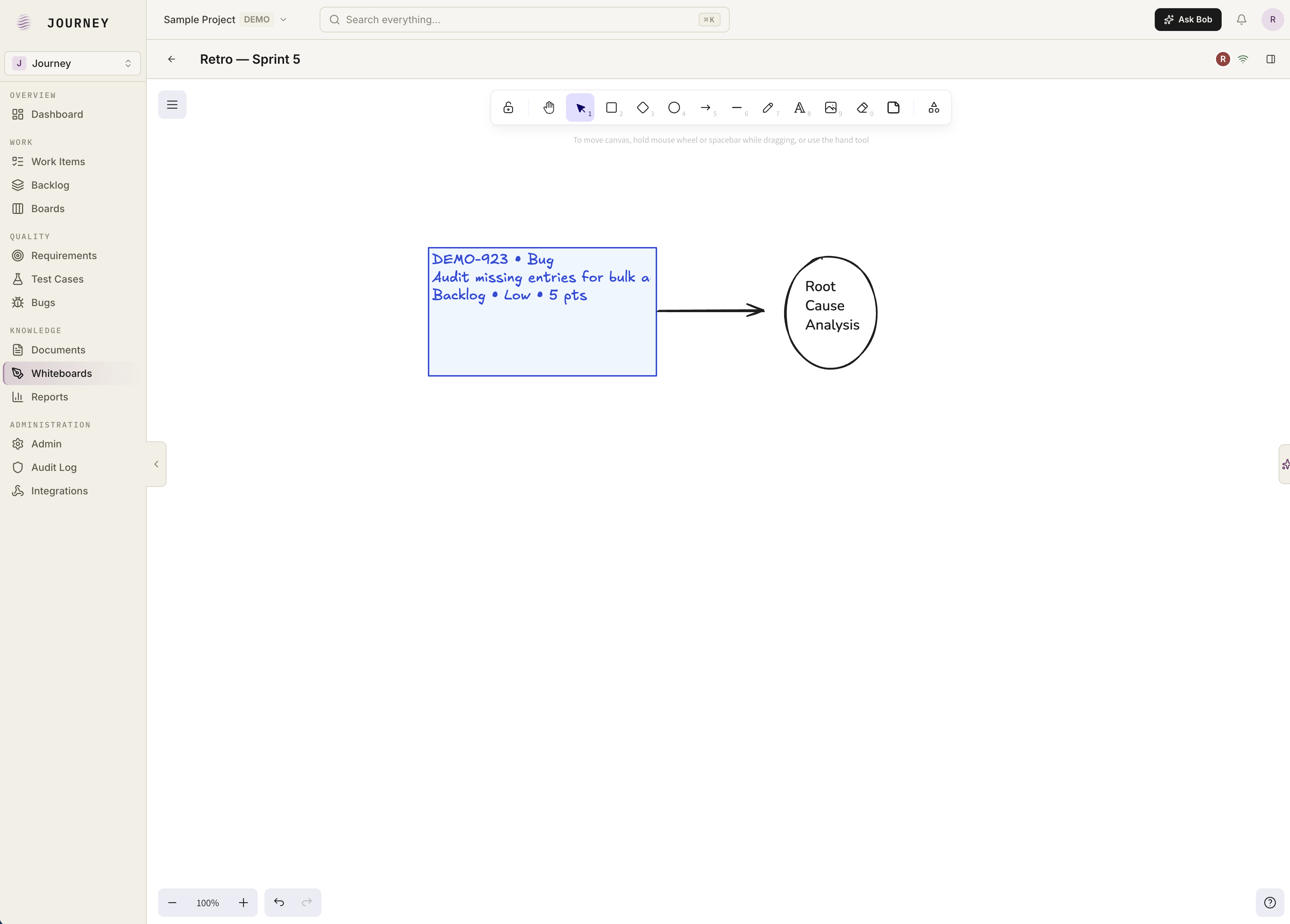Open the Admin settings page
The height and width of the screenshot is (924, 1290).
[x=73, y=443]
